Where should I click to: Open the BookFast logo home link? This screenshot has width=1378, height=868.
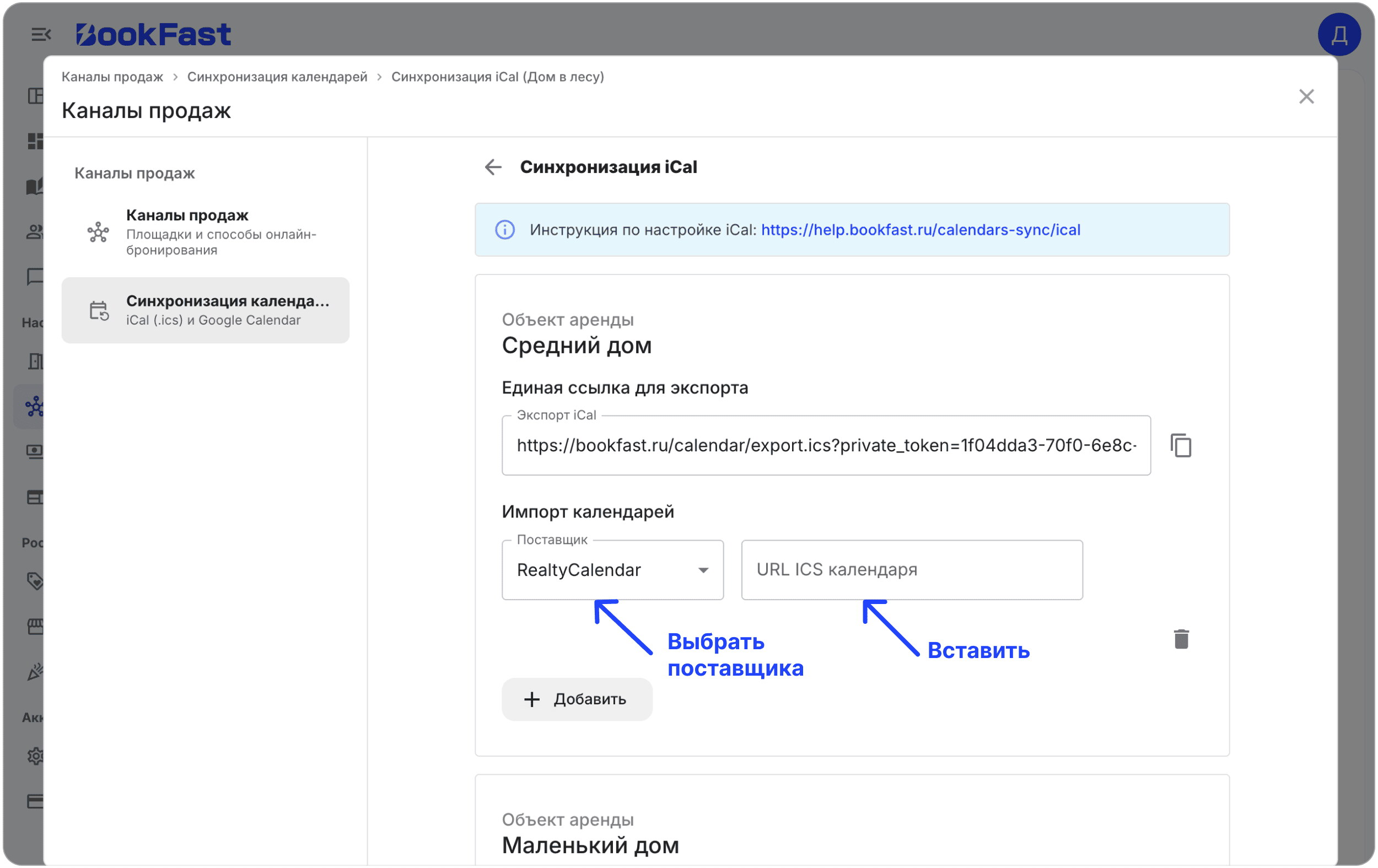pos(153,34)
